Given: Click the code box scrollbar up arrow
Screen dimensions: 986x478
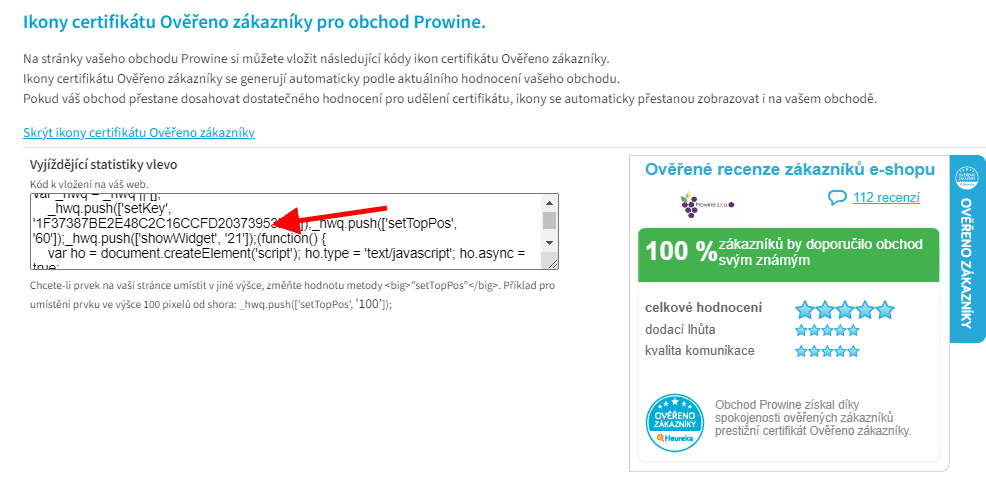Looking at the screenshot, I should click(549, 203).
